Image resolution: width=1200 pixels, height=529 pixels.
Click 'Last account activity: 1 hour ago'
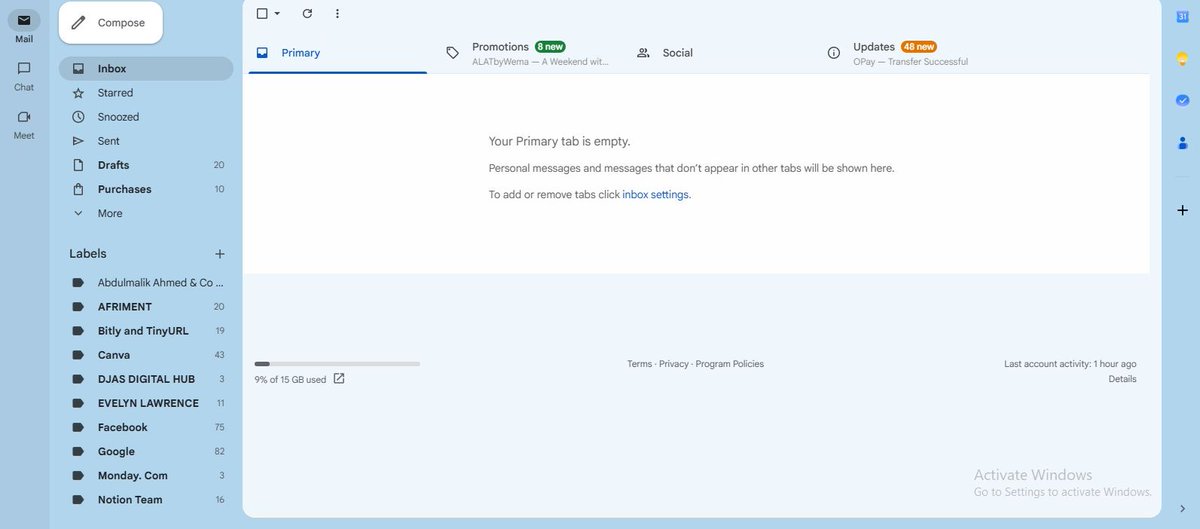[x=1070, y=364]
